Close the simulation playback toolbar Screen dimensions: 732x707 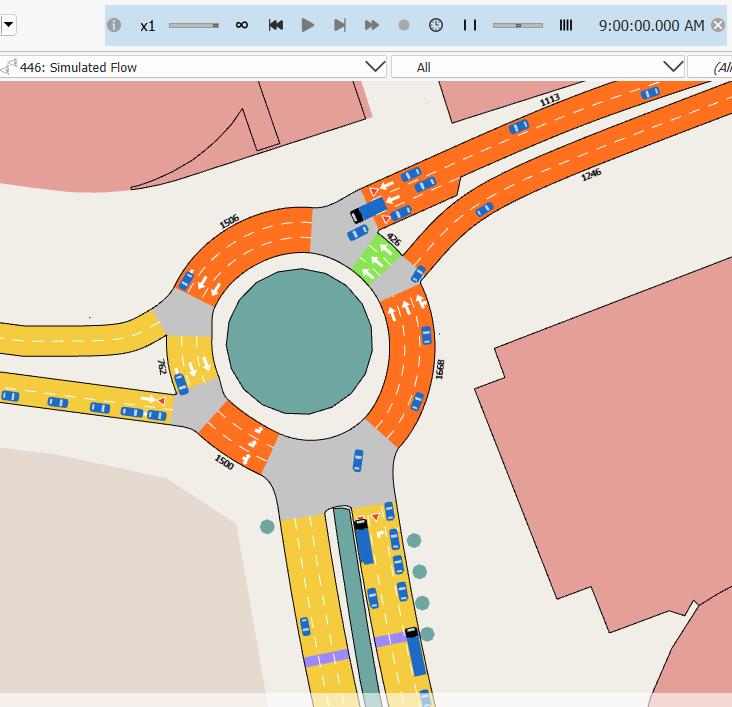click(718, 25)
